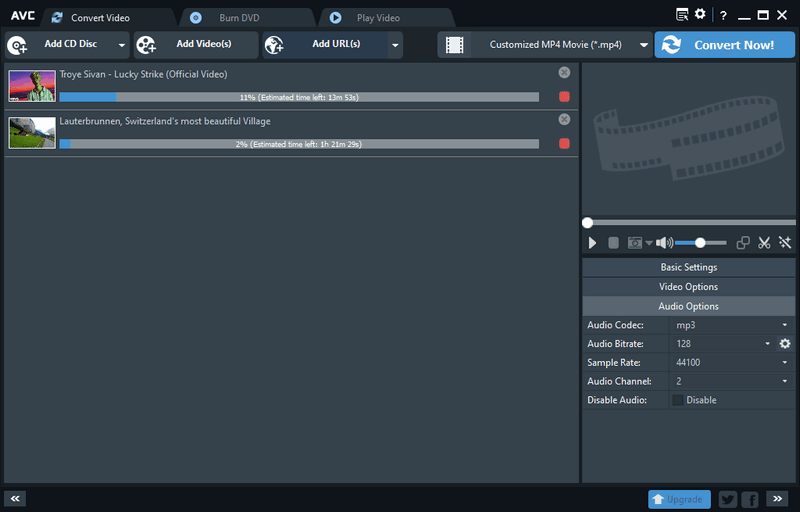Image resolution: width=800 pixels, height=512 pixels.
Task: Mute the preview with speaker icon
Action: [x=664, y=243]
